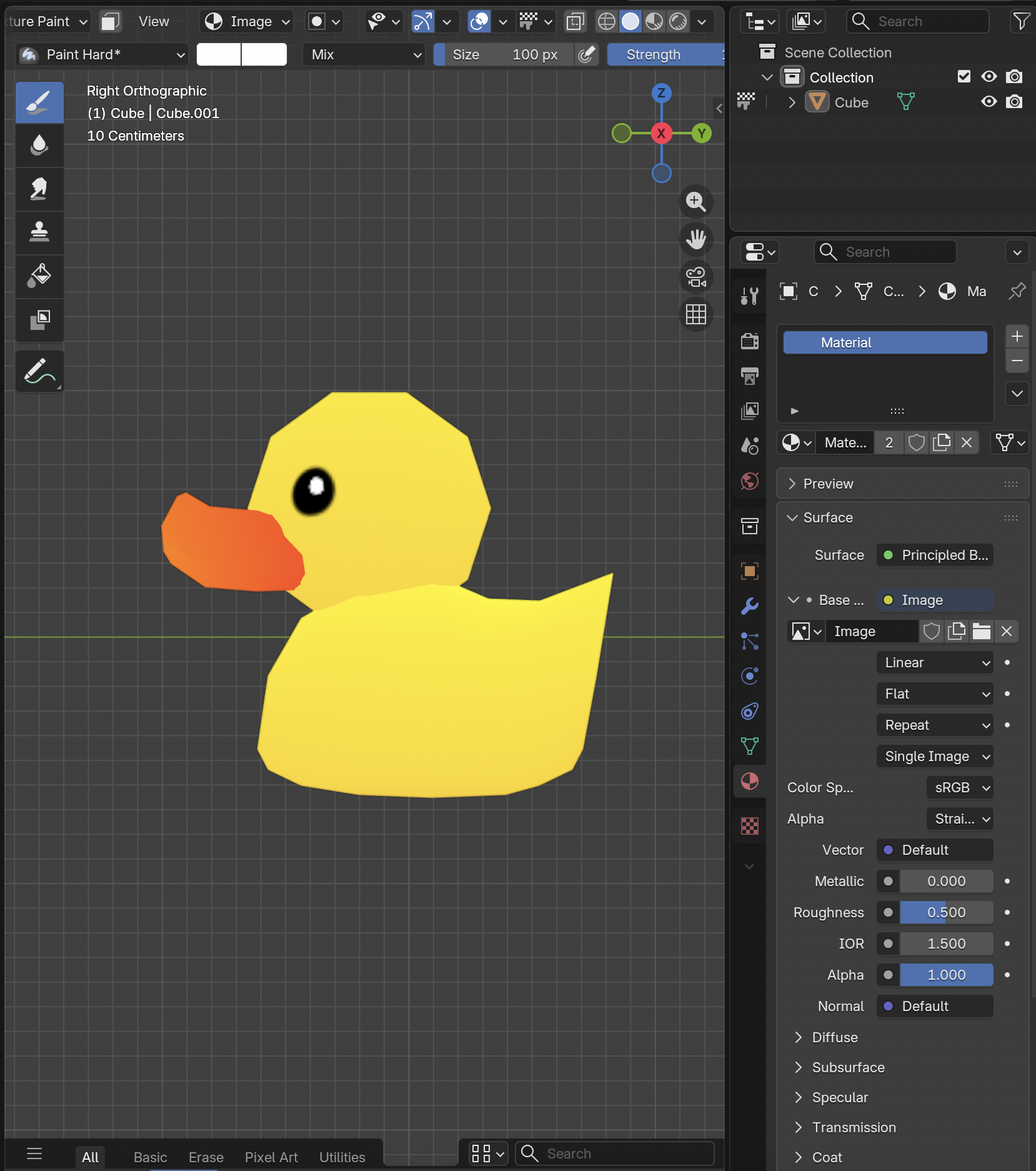
Task: Adjust the Roughness slider
Action: click(x=947, y=912)
